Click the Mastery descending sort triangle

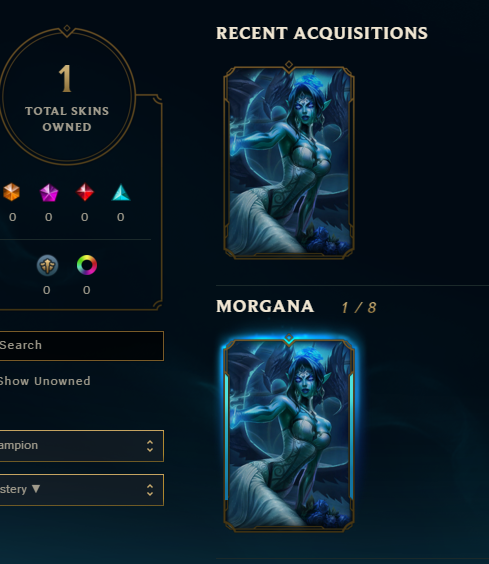pyautogui.click(x=36, y=489)
